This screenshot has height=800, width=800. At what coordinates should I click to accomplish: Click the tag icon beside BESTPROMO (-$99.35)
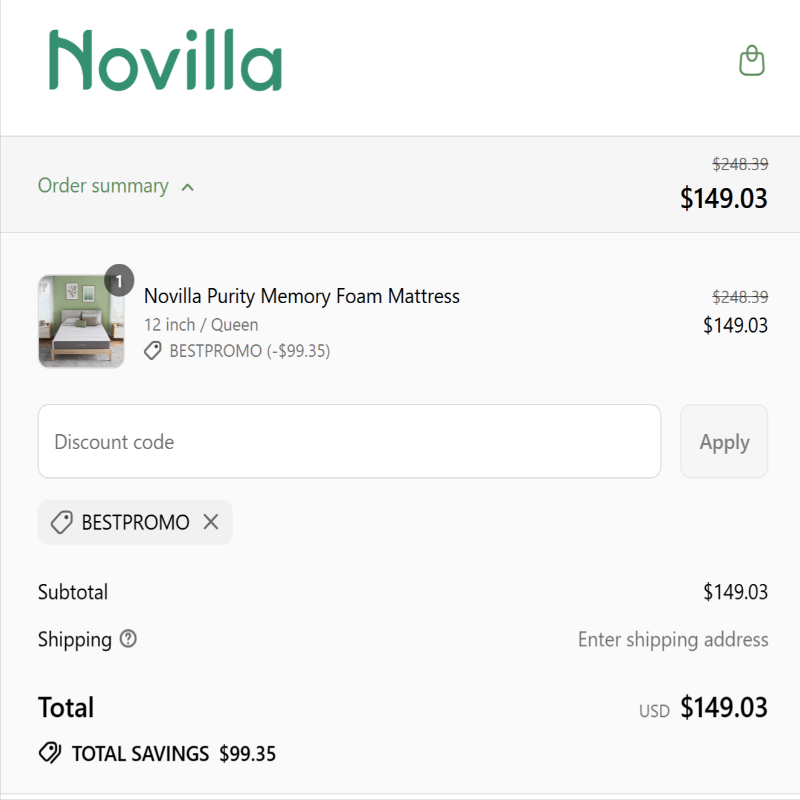153,351
